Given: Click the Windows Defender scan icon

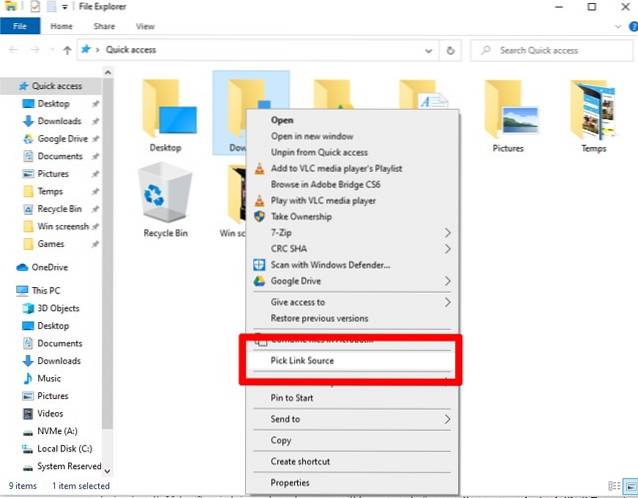Looking at the screenshot, I should pos(259,265).
